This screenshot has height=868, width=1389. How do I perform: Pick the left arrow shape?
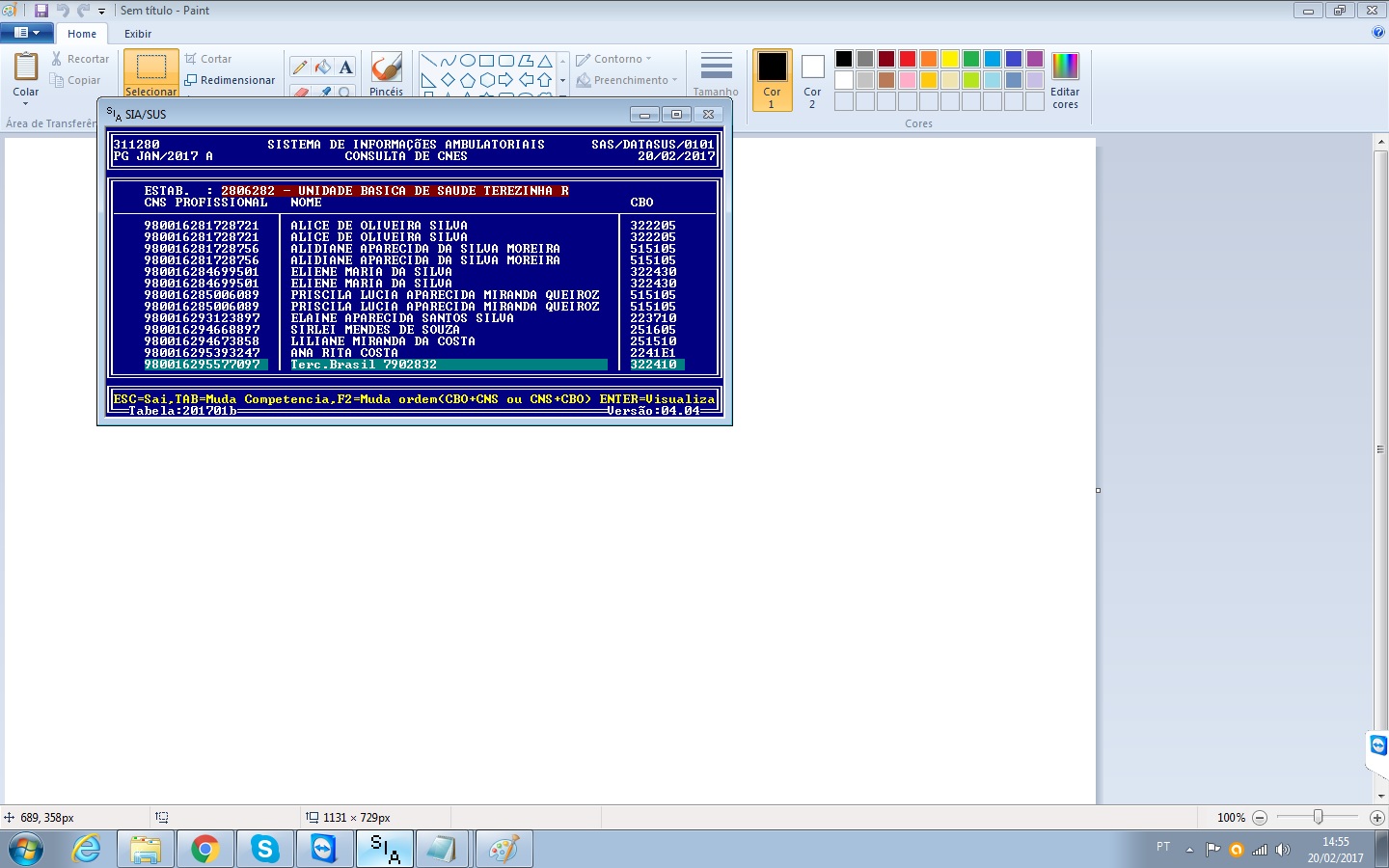coord(525,80)
